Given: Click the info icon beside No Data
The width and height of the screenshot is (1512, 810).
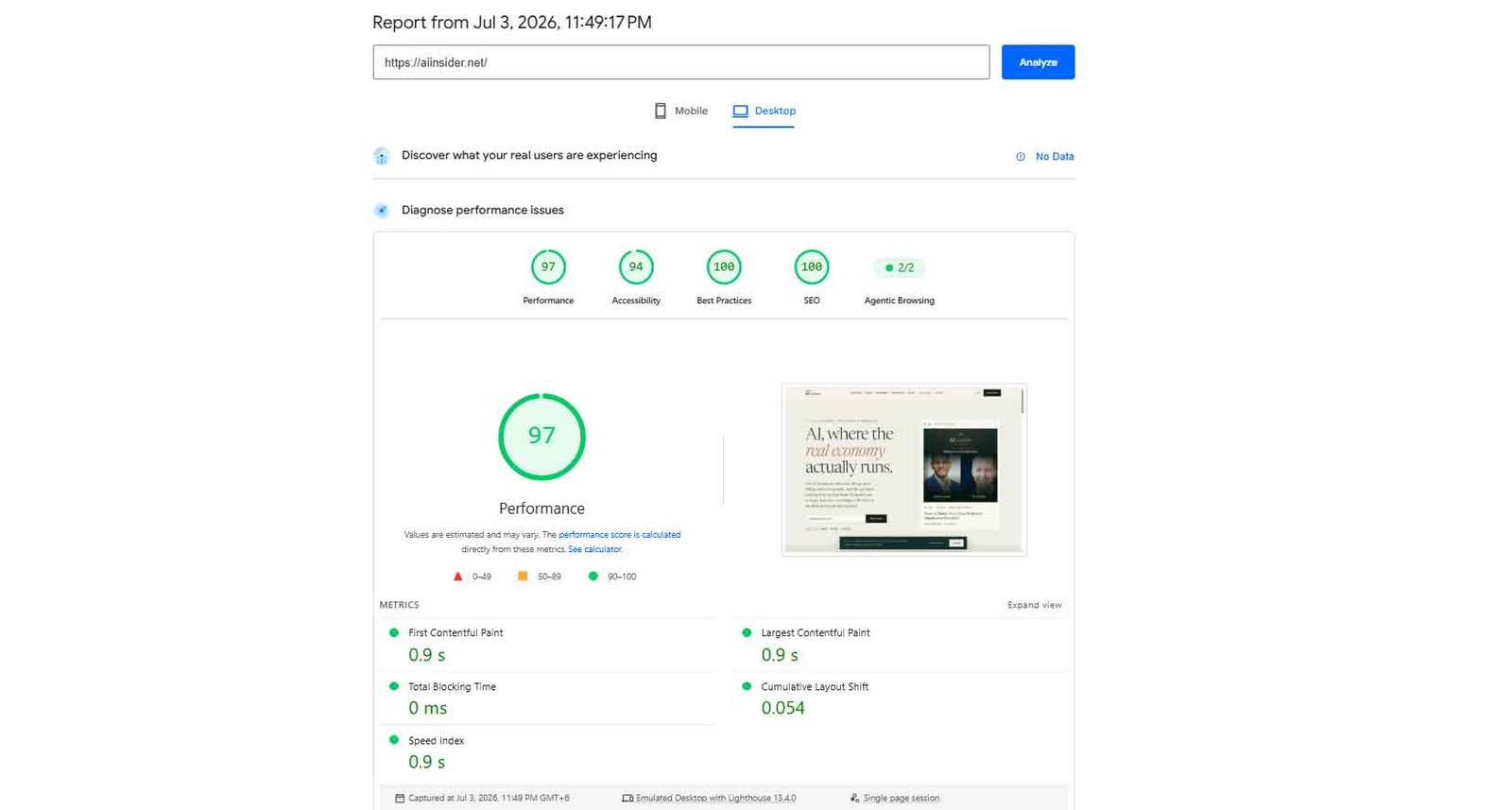Looking at the screenshot, I should point(1021,157).
